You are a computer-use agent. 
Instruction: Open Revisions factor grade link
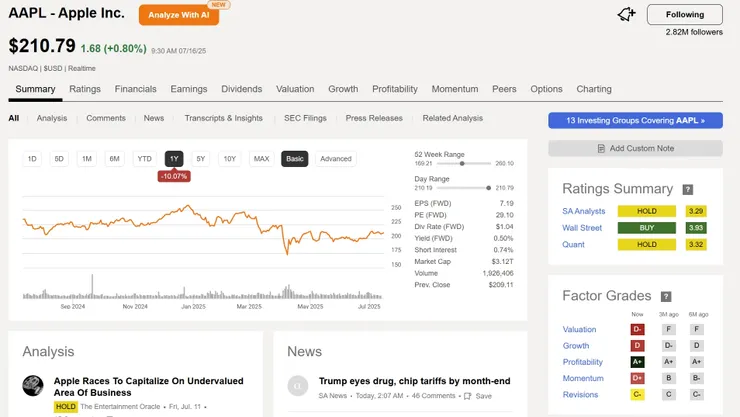pyautogui.click(x=580, y=394)
